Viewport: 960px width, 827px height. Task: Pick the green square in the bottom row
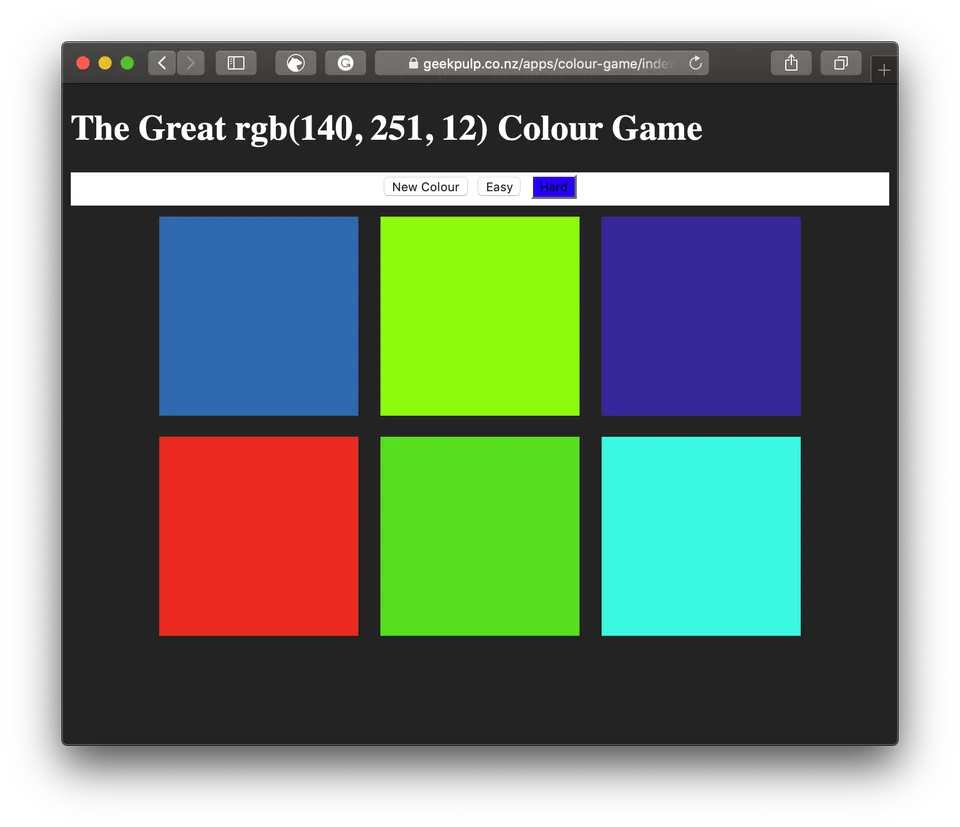[x=479, y=536]
